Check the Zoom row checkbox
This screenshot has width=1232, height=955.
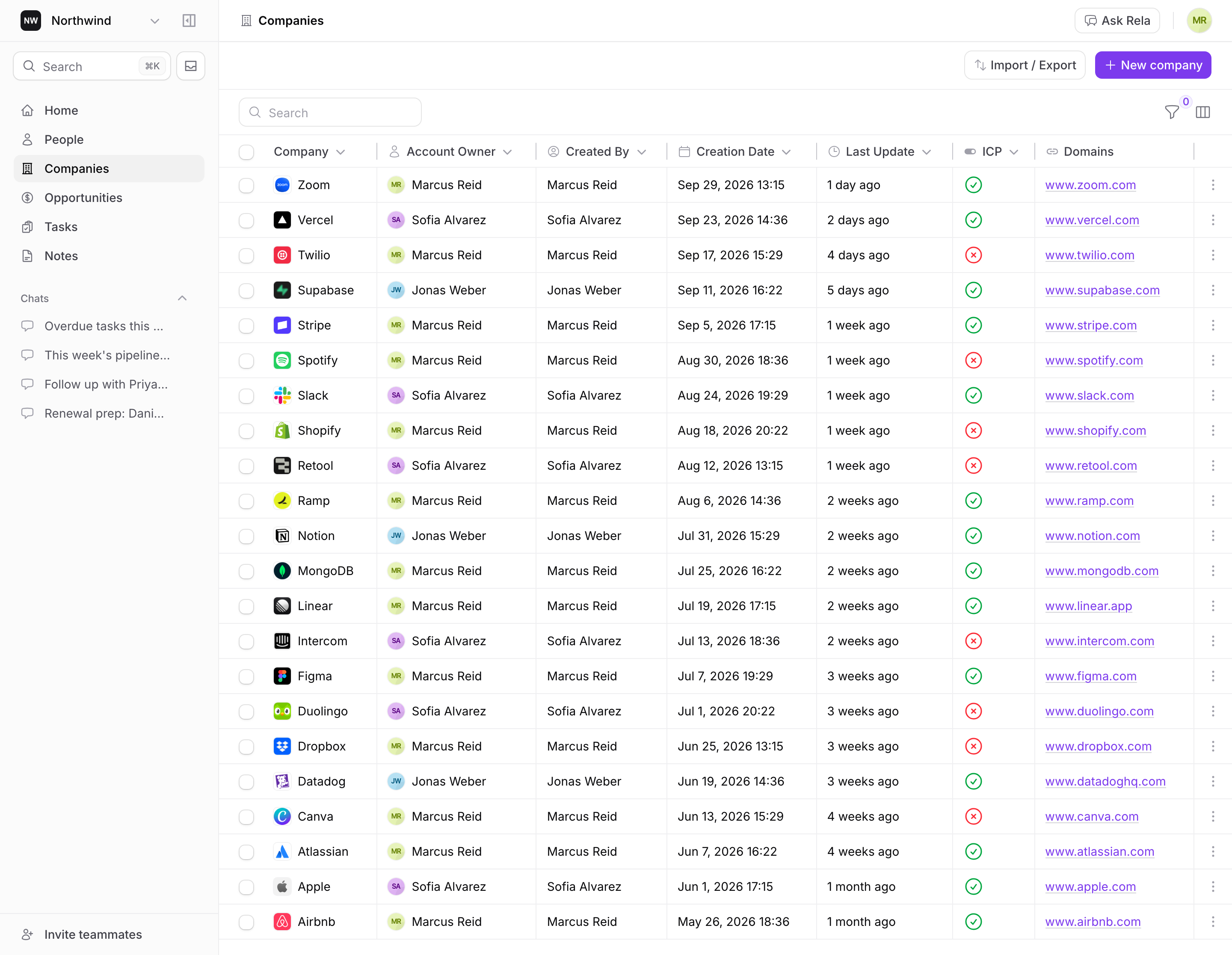pyautogui.click(x=246, y=186)
